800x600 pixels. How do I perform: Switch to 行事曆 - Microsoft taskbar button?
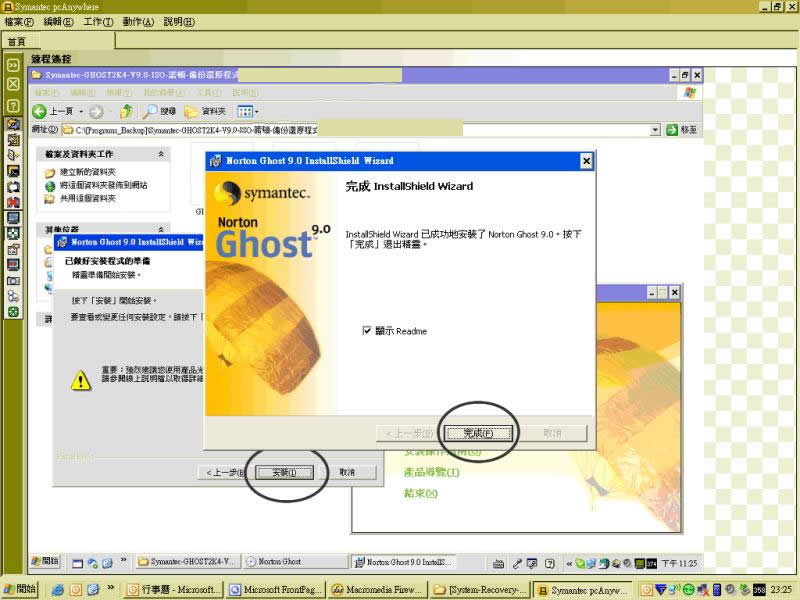click(x=174, y=590)
